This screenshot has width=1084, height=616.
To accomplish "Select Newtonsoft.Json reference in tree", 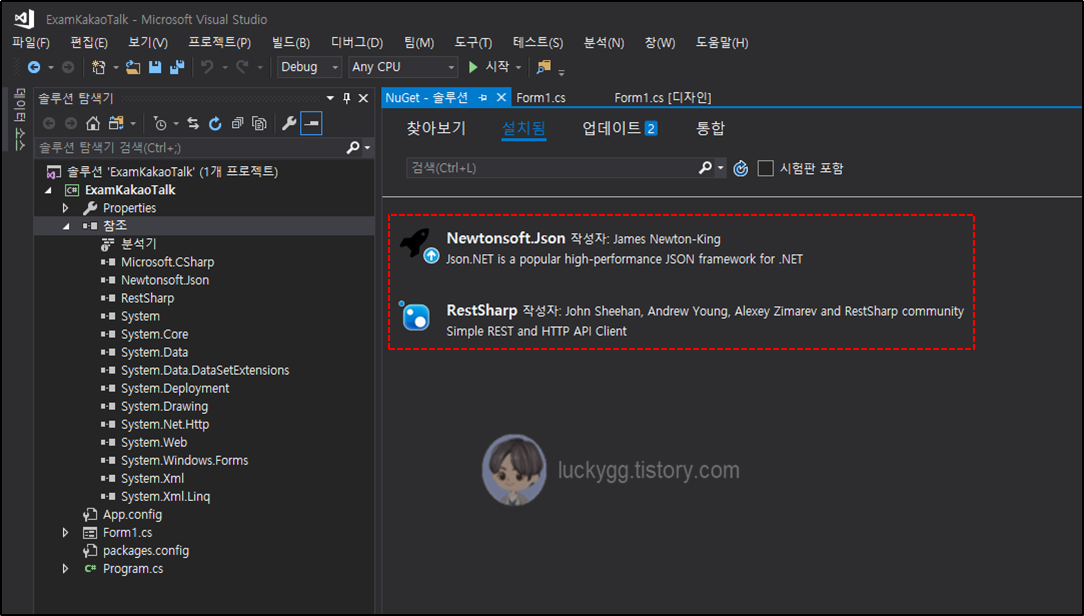I will tap(165, 280).
